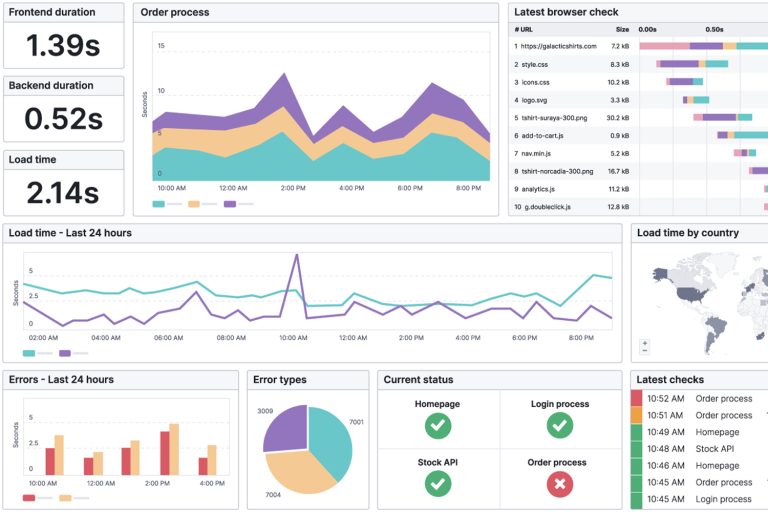Viewport: 768px width, 512px height.
Task: Open the https://galacticshirts.com browser check row
Action: [x=560, y=46]
